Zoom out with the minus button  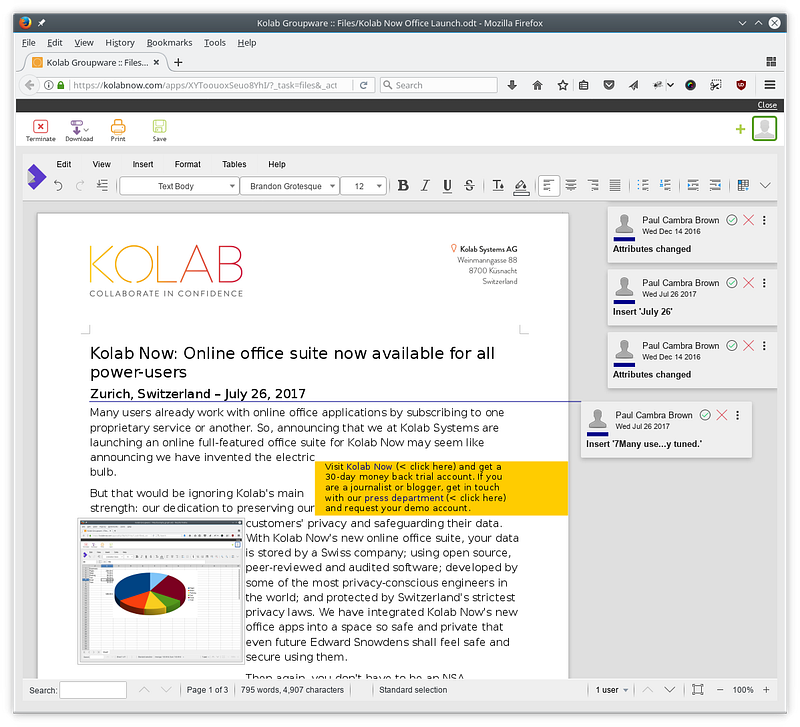720,690
